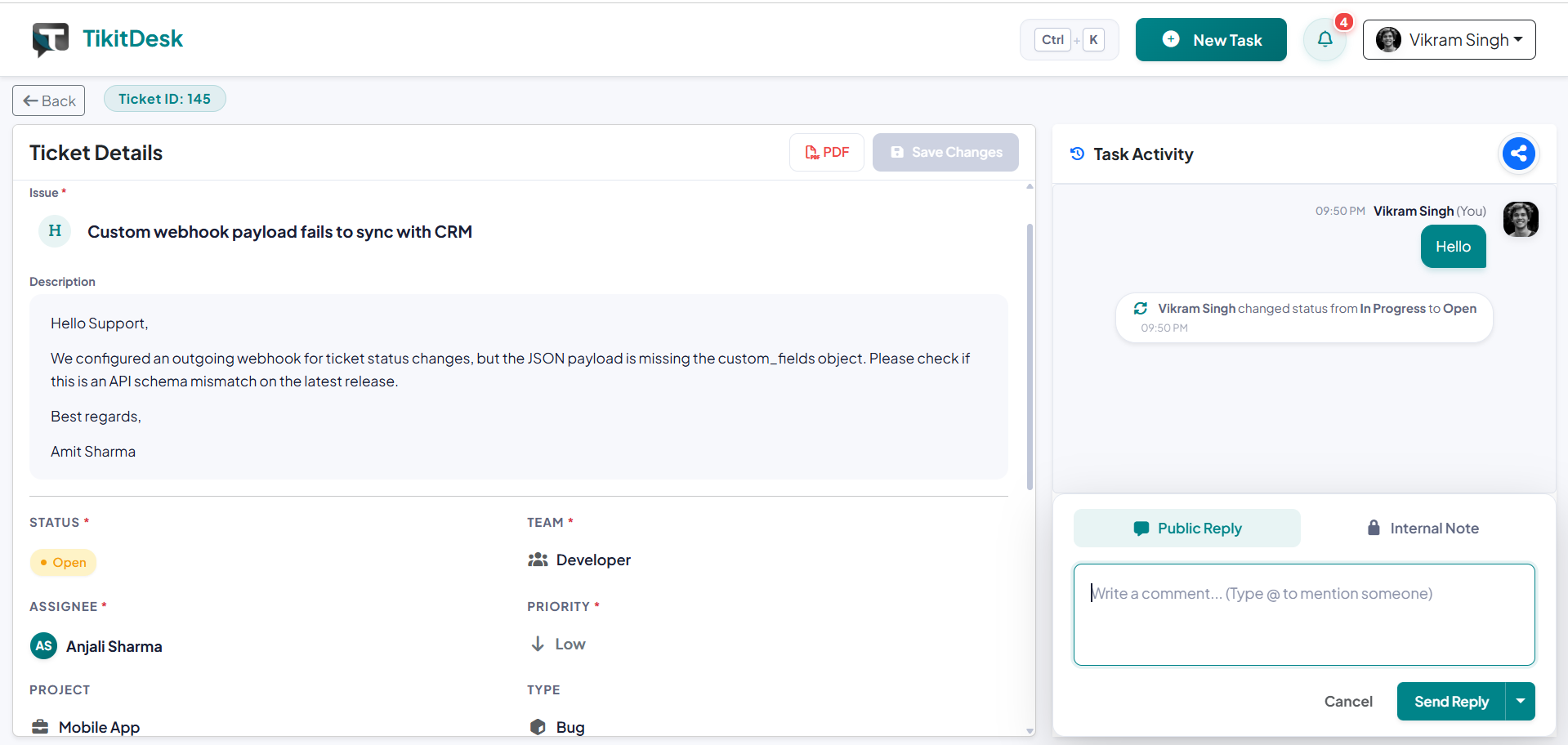Export ticket as PDF
Screen dimensions: 1568x745
[827, 152]
